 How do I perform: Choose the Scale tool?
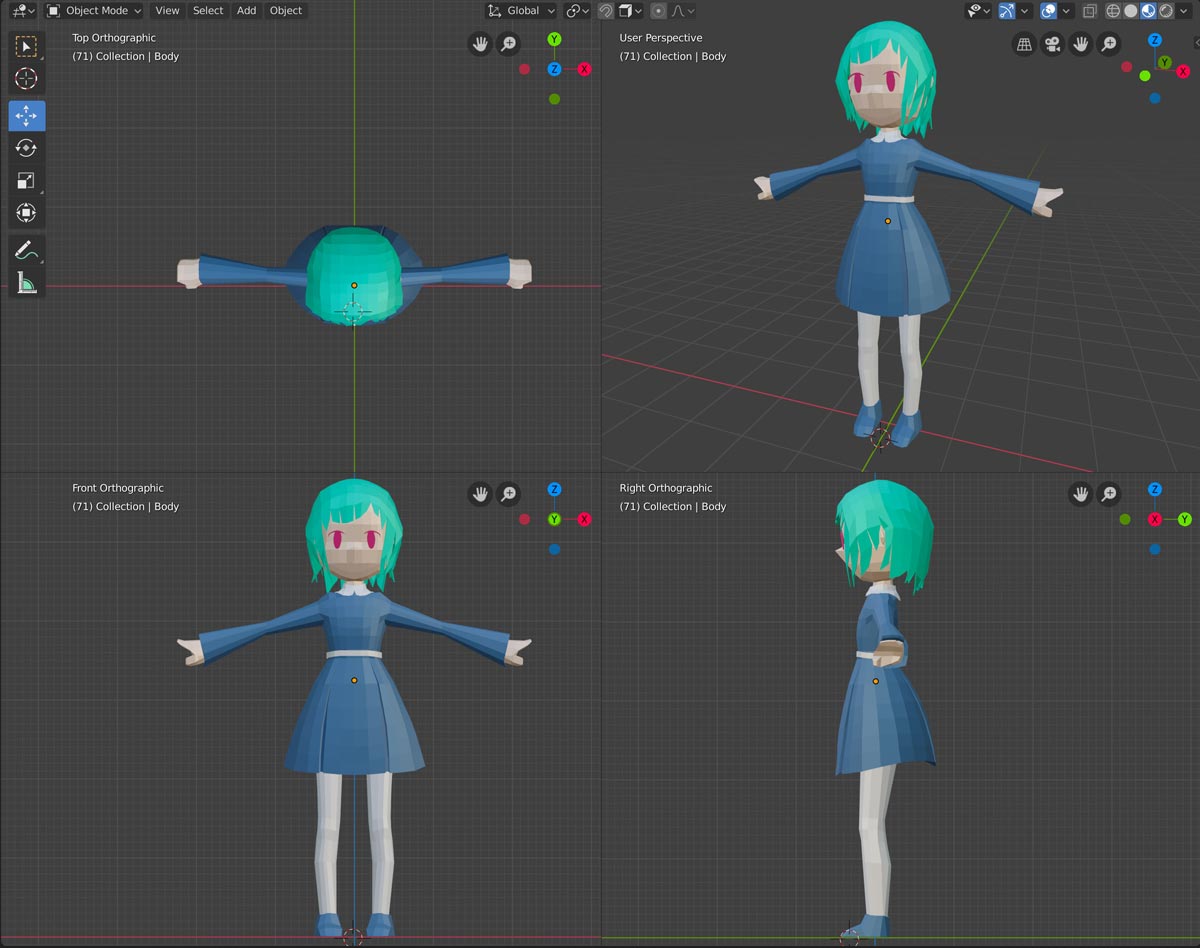(26, 181)
